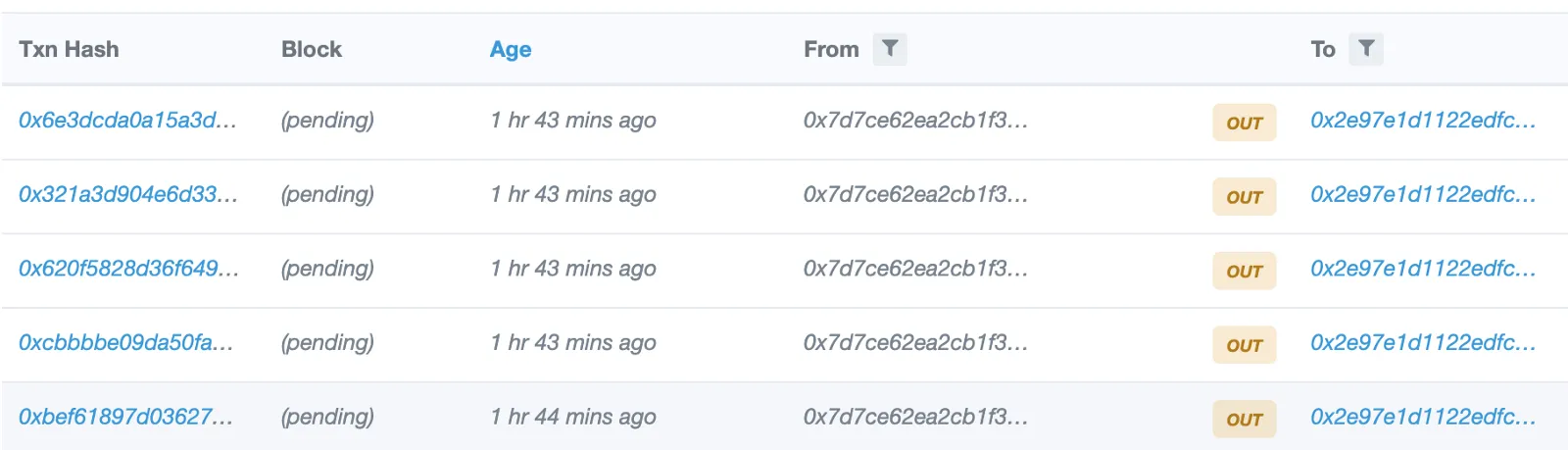The image size is (1568, 450).
Task: Open To address in fourth row
Action: click(1422, 342)
